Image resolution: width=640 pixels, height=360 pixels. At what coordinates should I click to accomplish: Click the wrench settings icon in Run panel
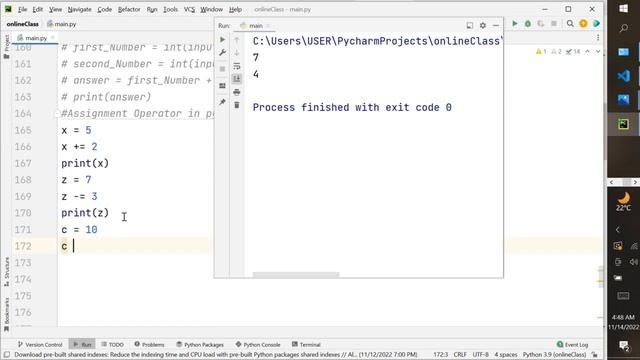[x=222, y=53]
